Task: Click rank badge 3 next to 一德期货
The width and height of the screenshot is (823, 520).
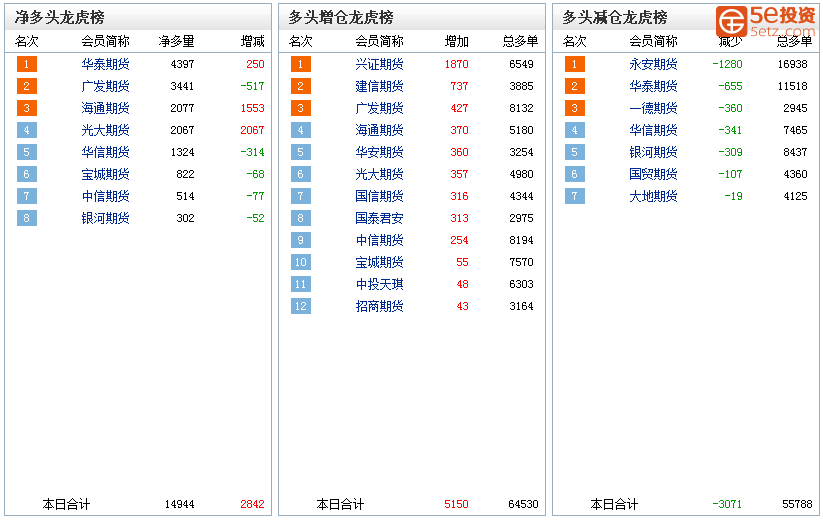Action: click(575, 108)
